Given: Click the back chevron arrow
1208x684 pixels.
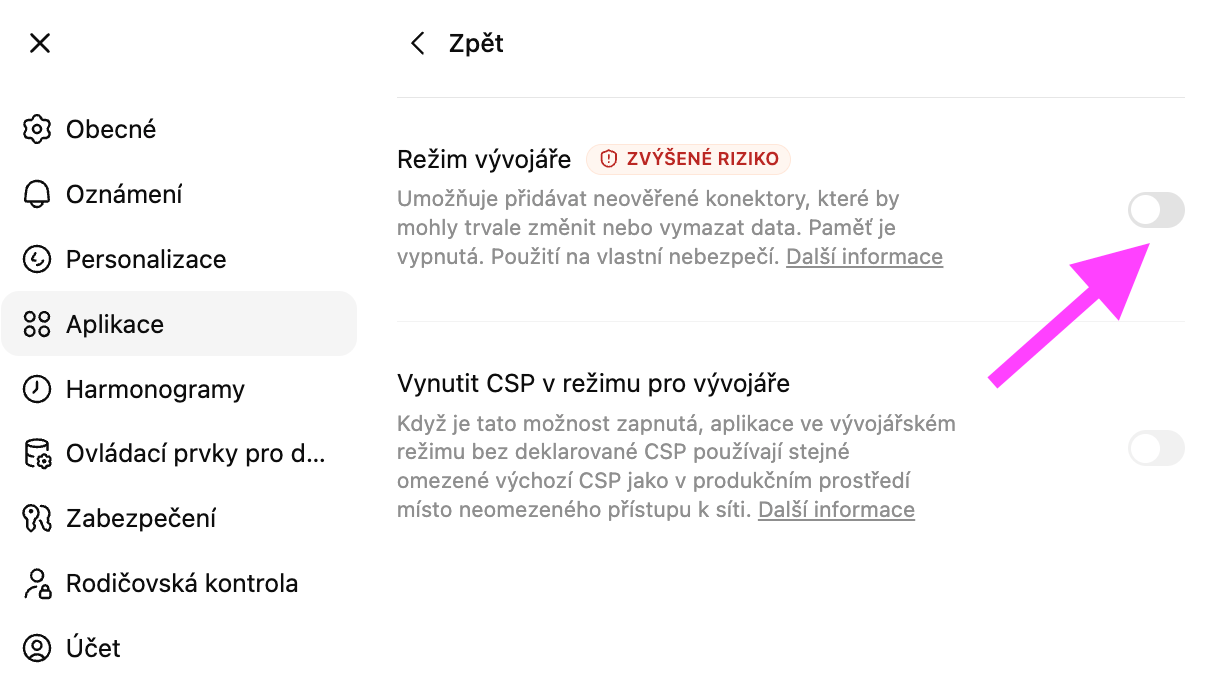Looking at the screenshot, I should pyautogui.click(x=418, y=43).
